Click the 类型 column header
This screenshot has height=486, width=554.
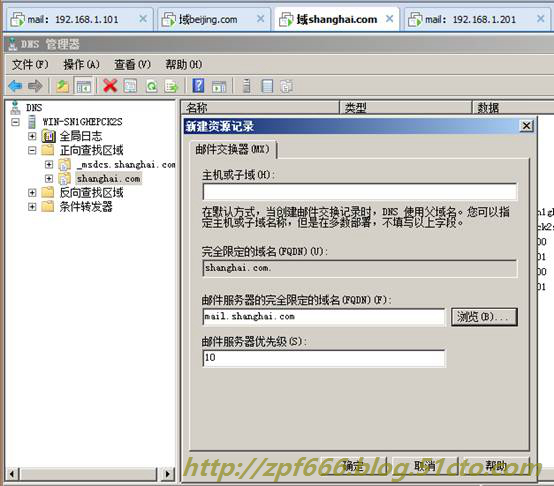405,107
